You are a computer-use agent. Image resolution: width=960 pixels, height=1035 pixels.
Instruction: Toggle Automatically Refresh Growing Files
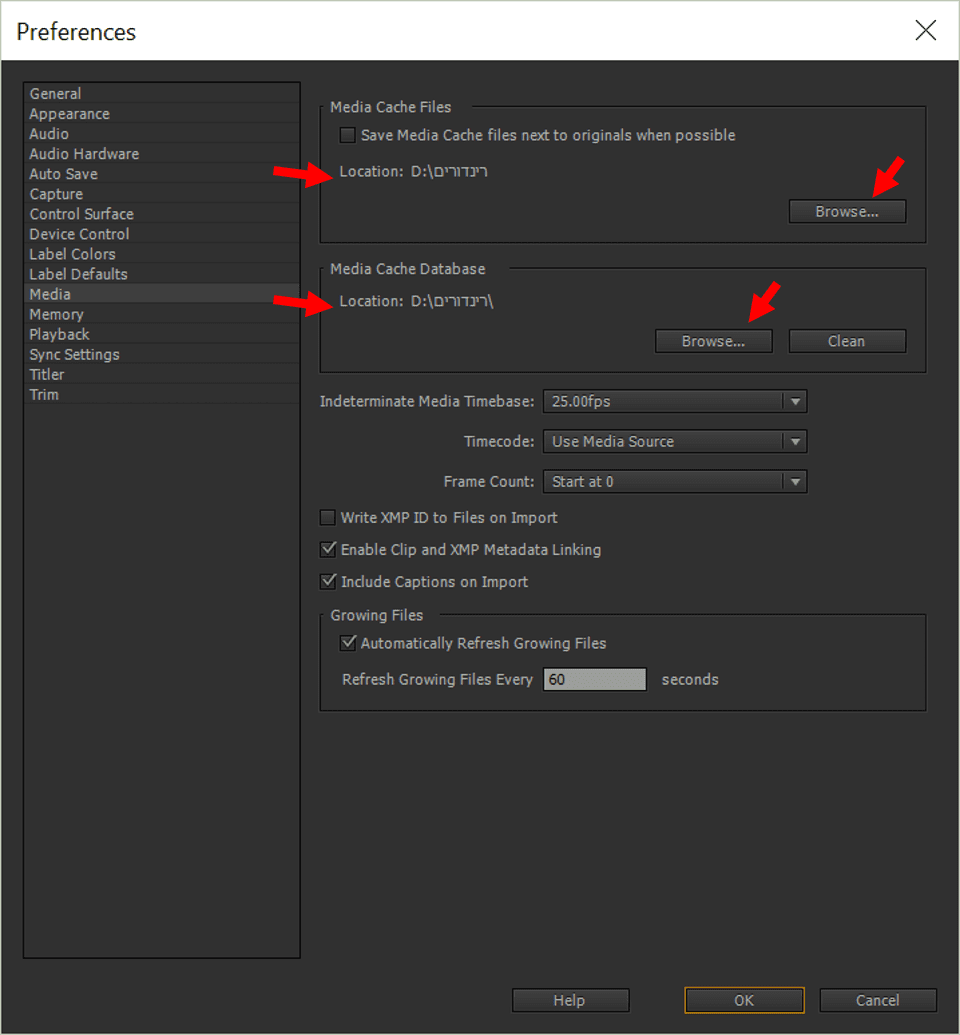coord(347,643)
